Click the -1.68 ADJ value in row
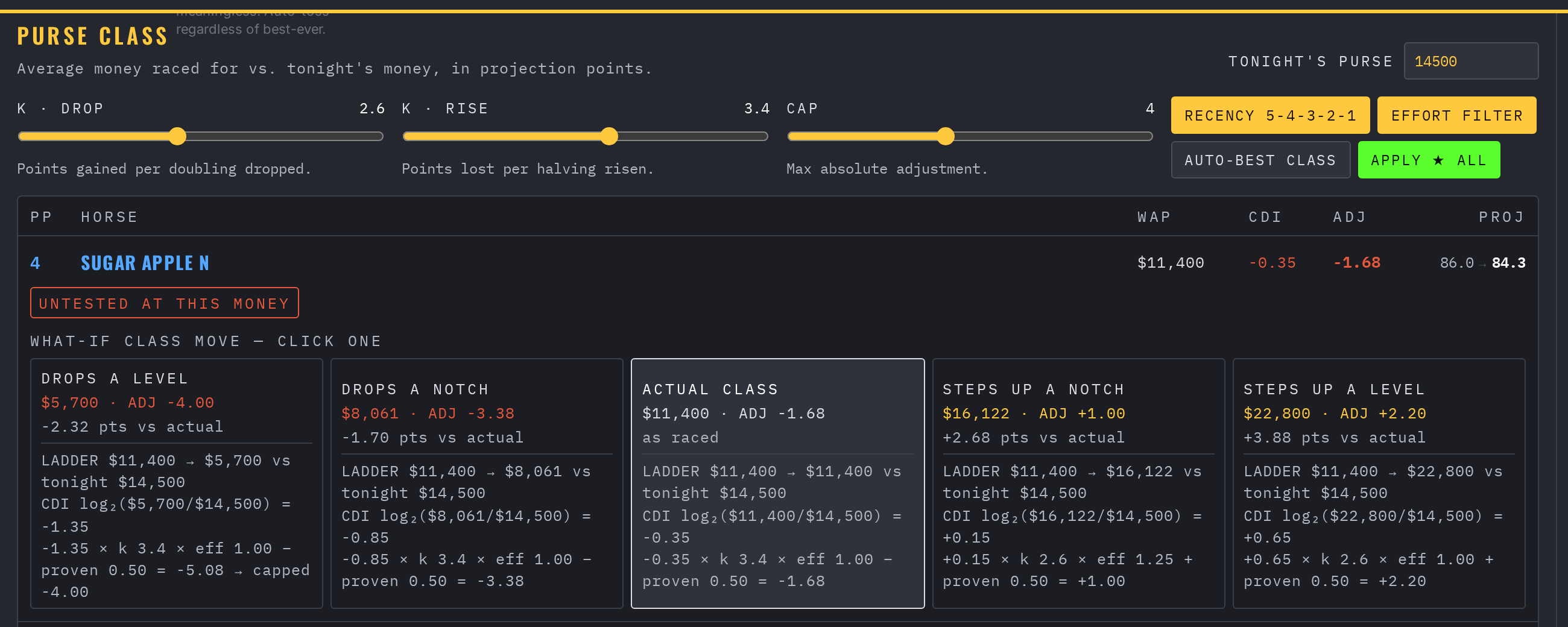The image size is (1568, 627). pyautogui.click(x=1356, y=263)
